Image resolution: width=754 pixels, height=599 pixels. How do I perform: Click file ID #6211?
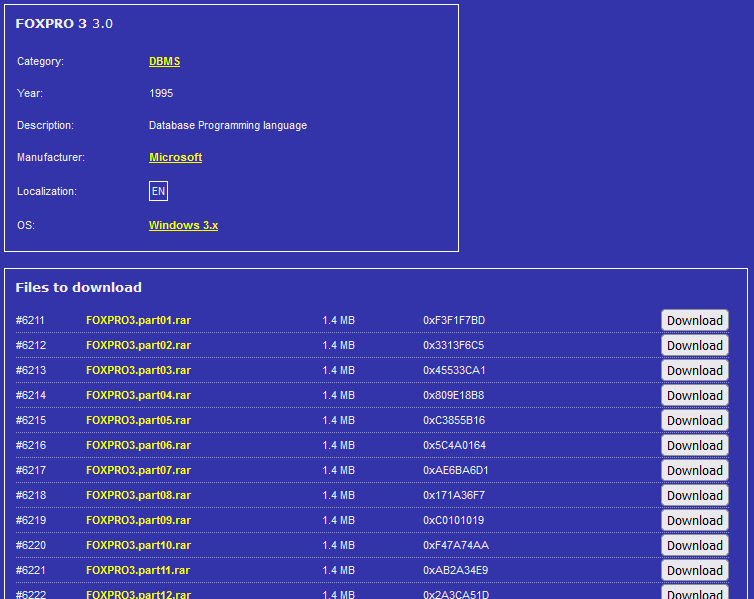30,320
